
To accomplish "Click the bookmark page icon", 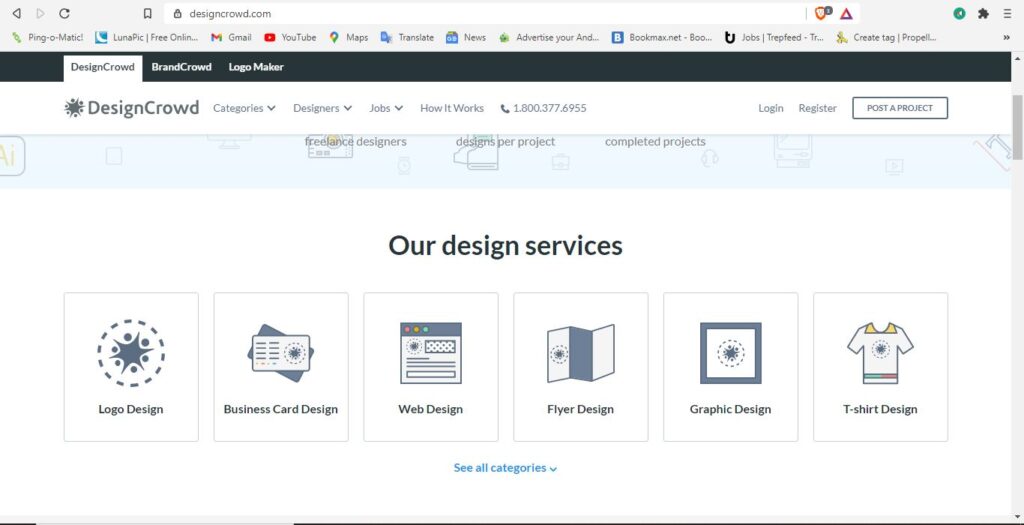I will pos(148,13).
